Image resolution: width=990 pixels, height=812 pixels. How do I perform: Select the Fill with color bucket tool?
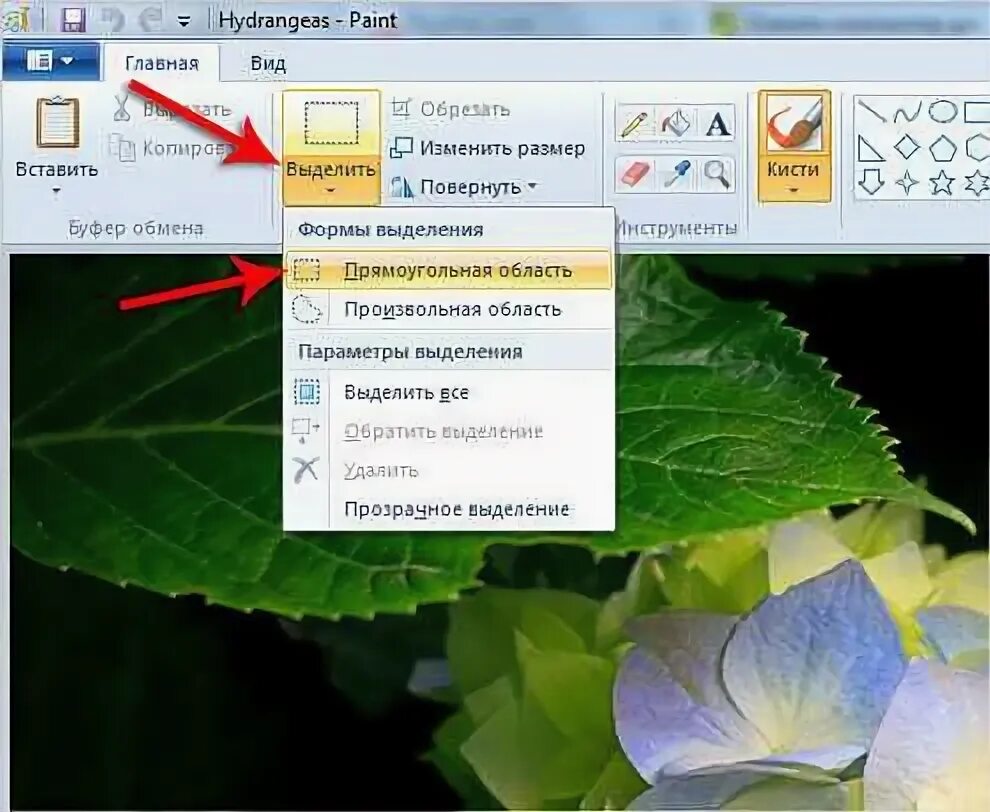tap(676, 123)
